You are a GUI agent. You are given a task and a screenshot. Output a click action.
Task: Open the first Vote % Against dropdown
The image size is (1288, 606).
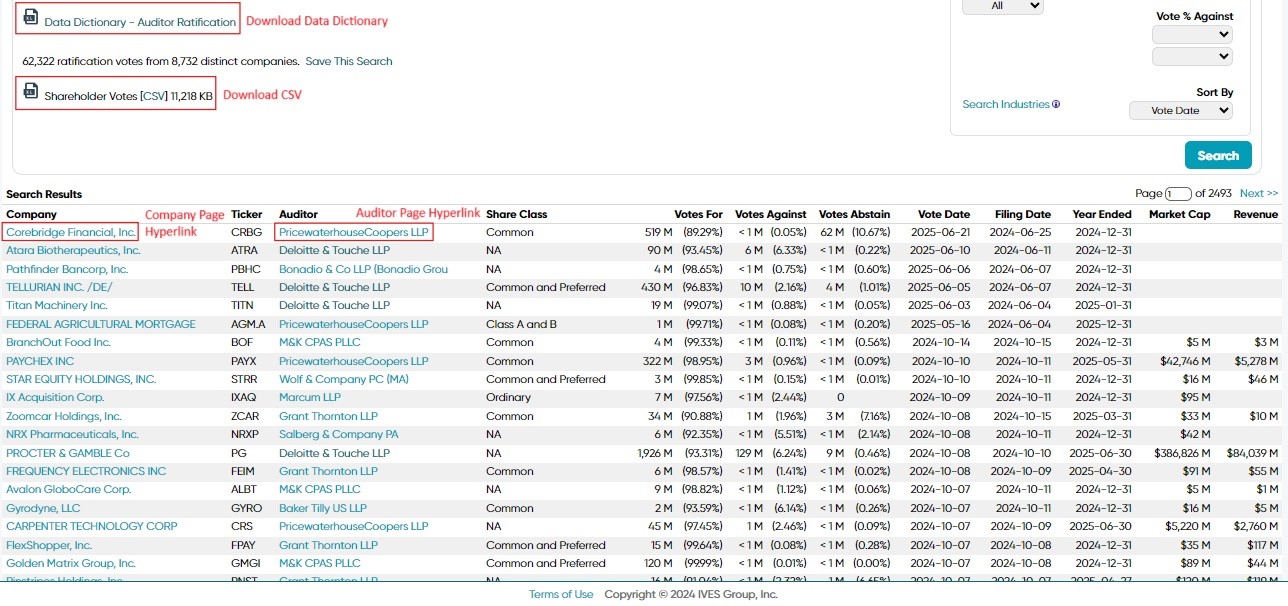click(1192, 34)
